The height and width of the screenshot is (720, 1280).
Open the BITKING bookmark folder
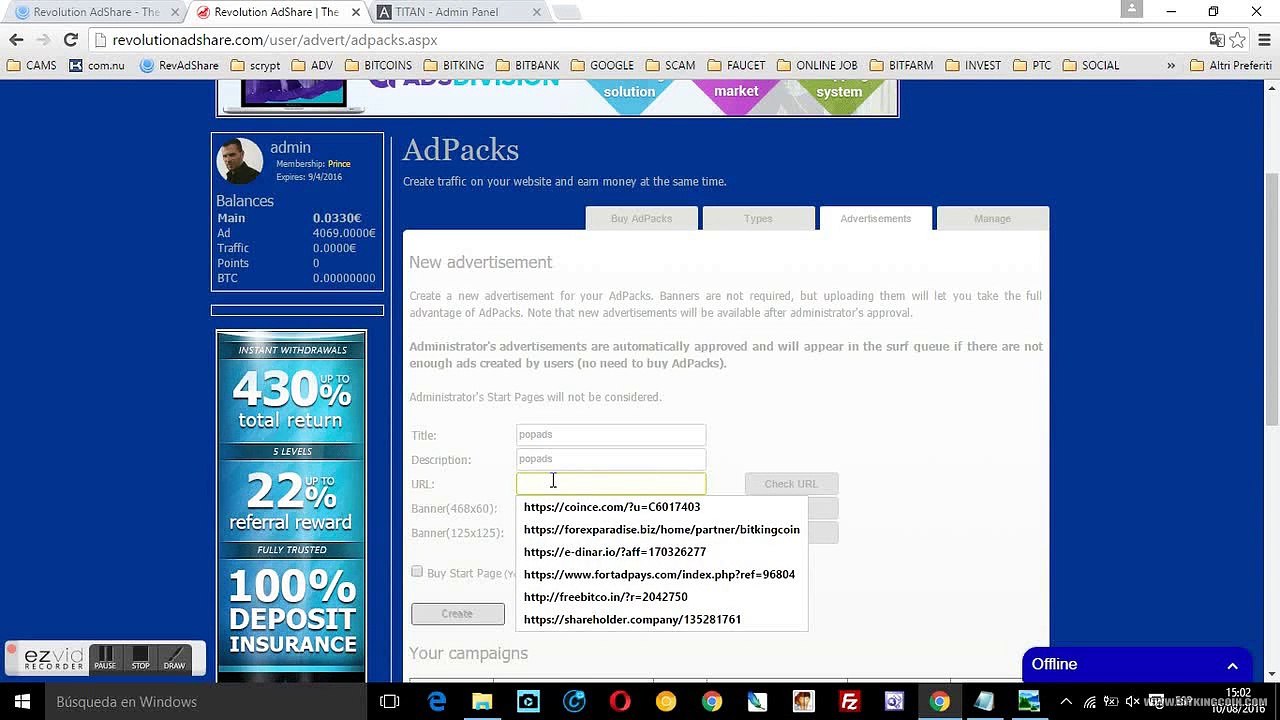click(x=454, y=65)
